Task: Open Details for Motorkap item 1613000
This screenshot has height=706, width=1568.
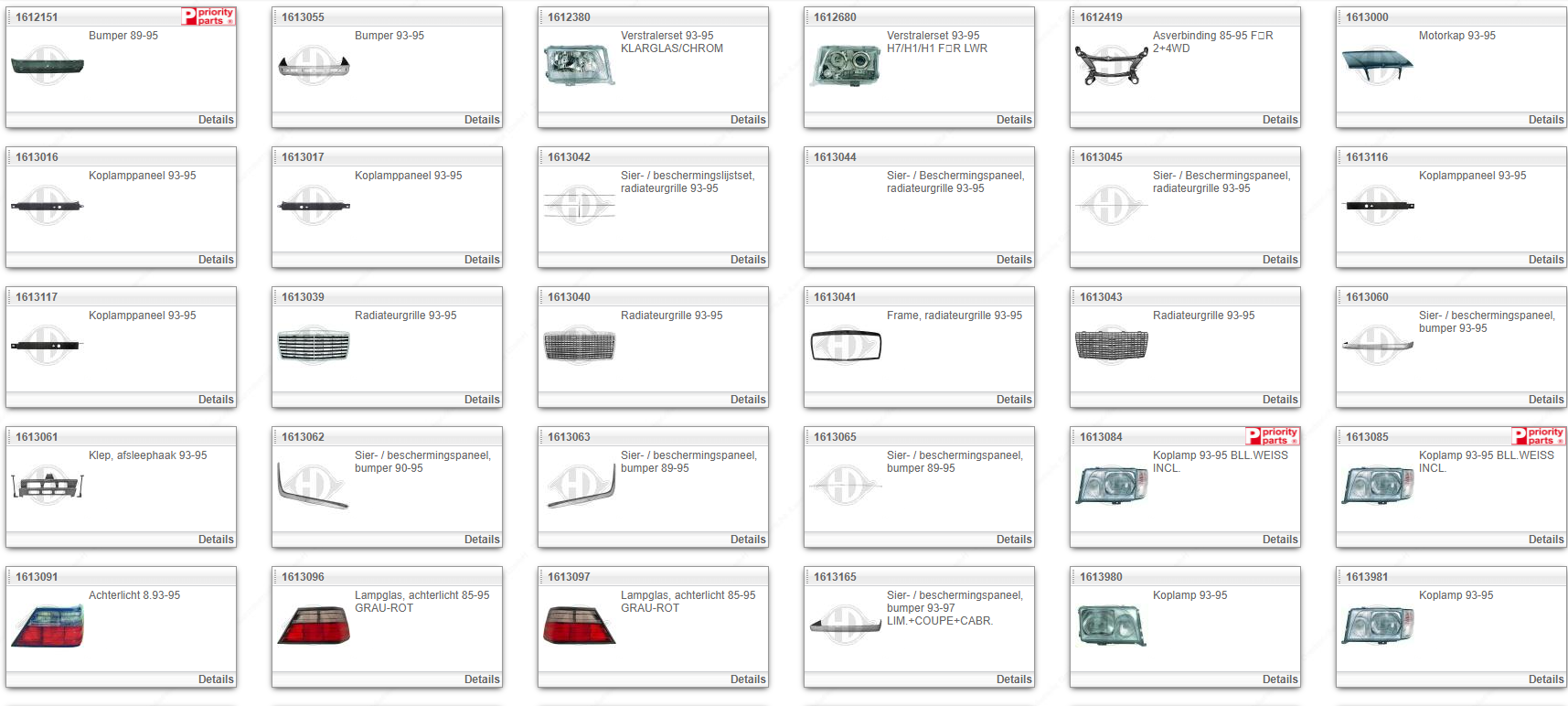Action: (x=1545, y=120)
